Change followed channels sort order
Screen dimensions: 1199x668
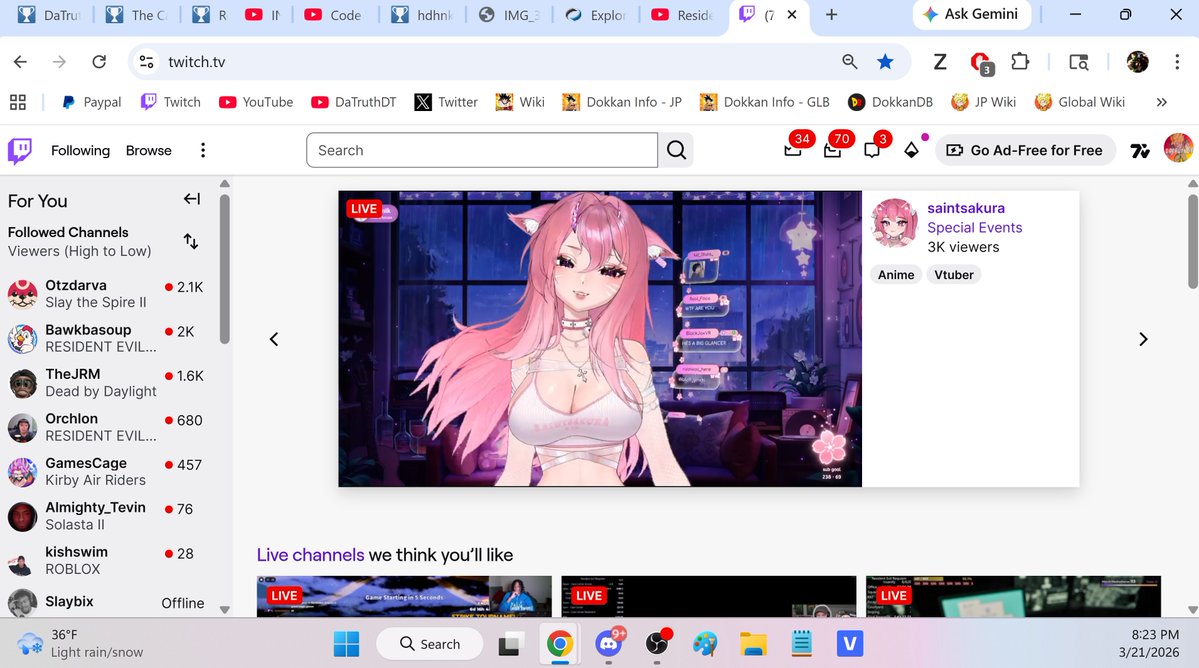[x=191, y=242]
